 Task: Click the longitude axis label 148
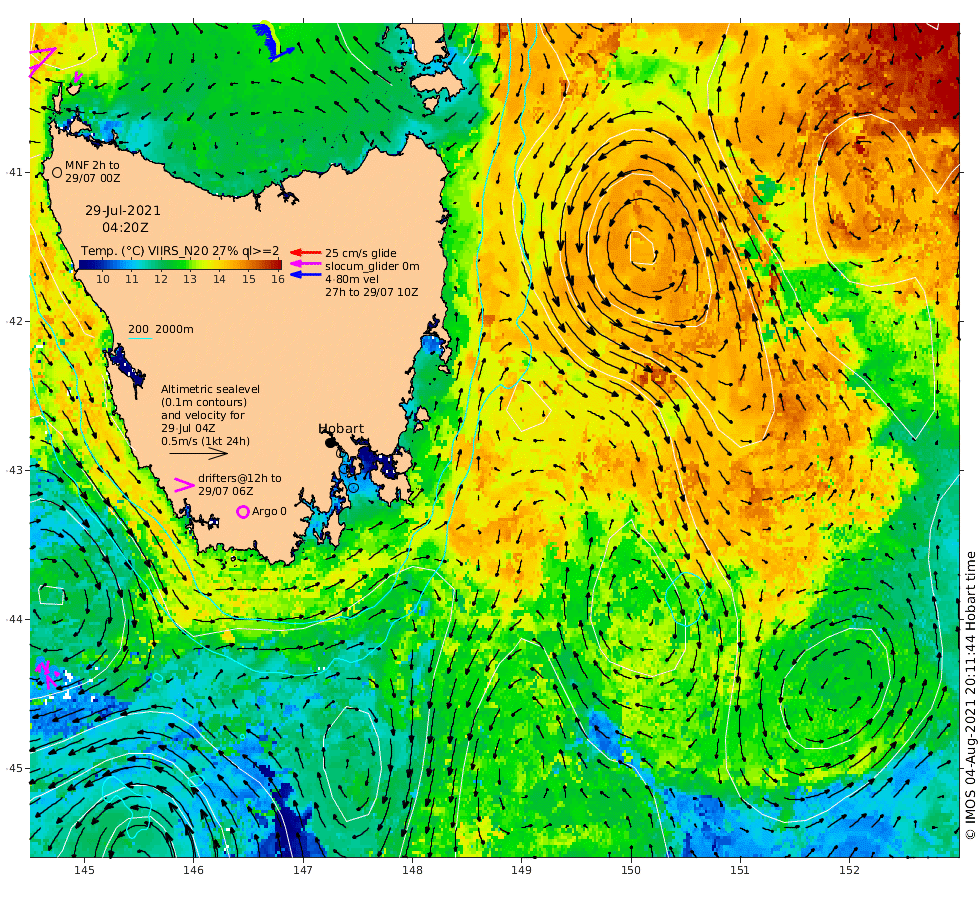(x=412, y=870)
